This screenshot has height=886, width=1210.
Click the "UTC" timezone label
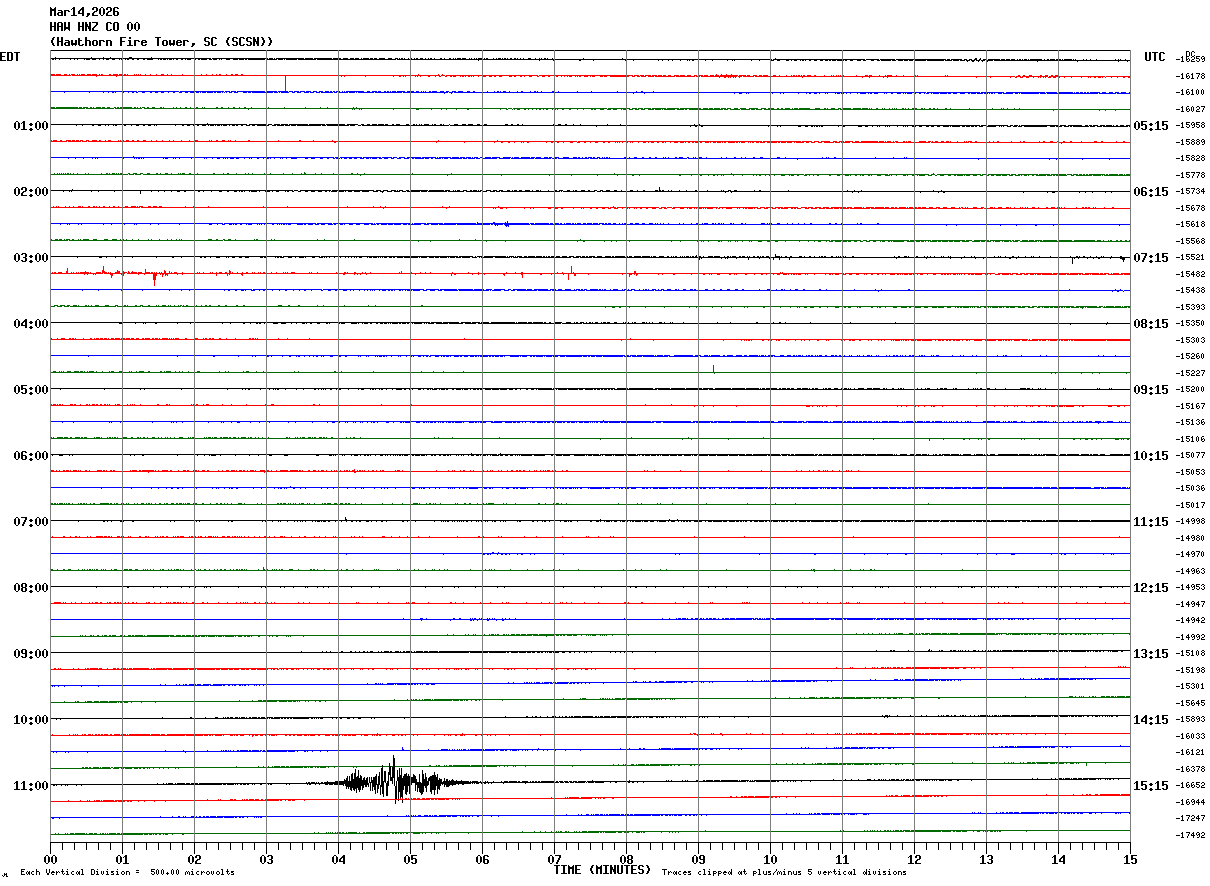click(x=1155, y=57)
